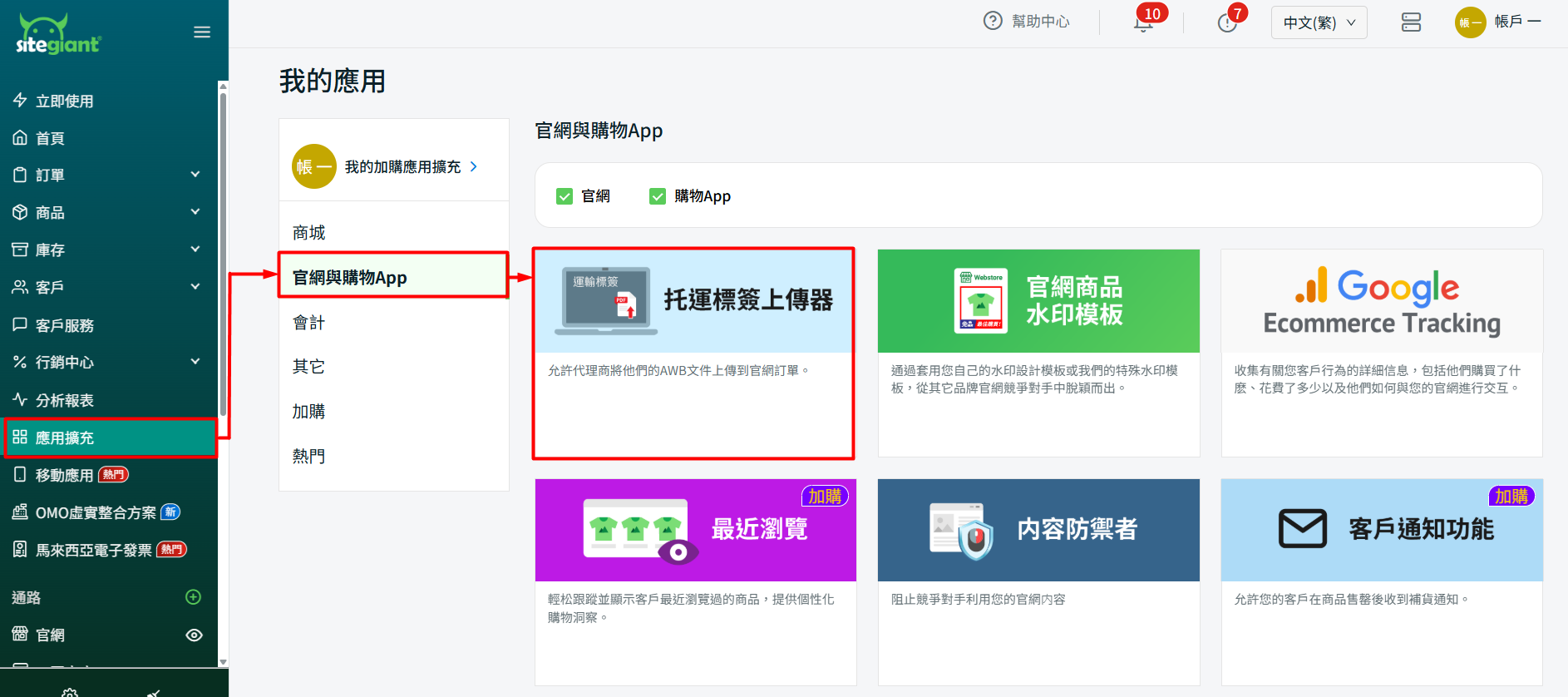Open the 托運標籤上傳器 app card
This screenshot has width=1568, height=697.
coord(693,353)
